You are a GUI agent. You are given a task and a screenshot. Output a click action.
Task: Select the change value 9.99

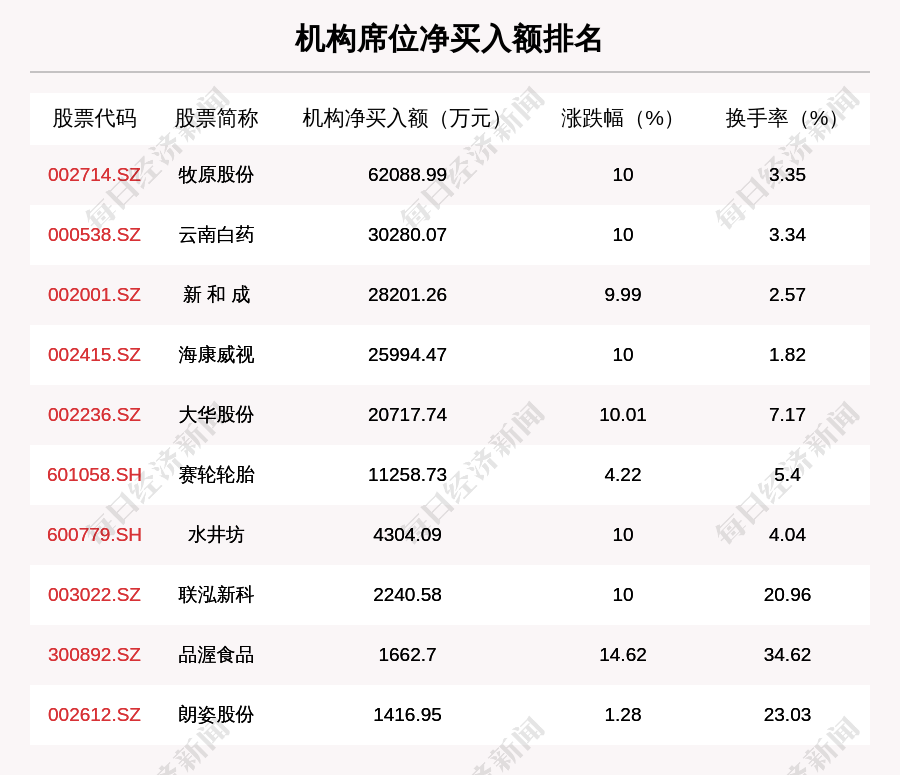point(623,294)
